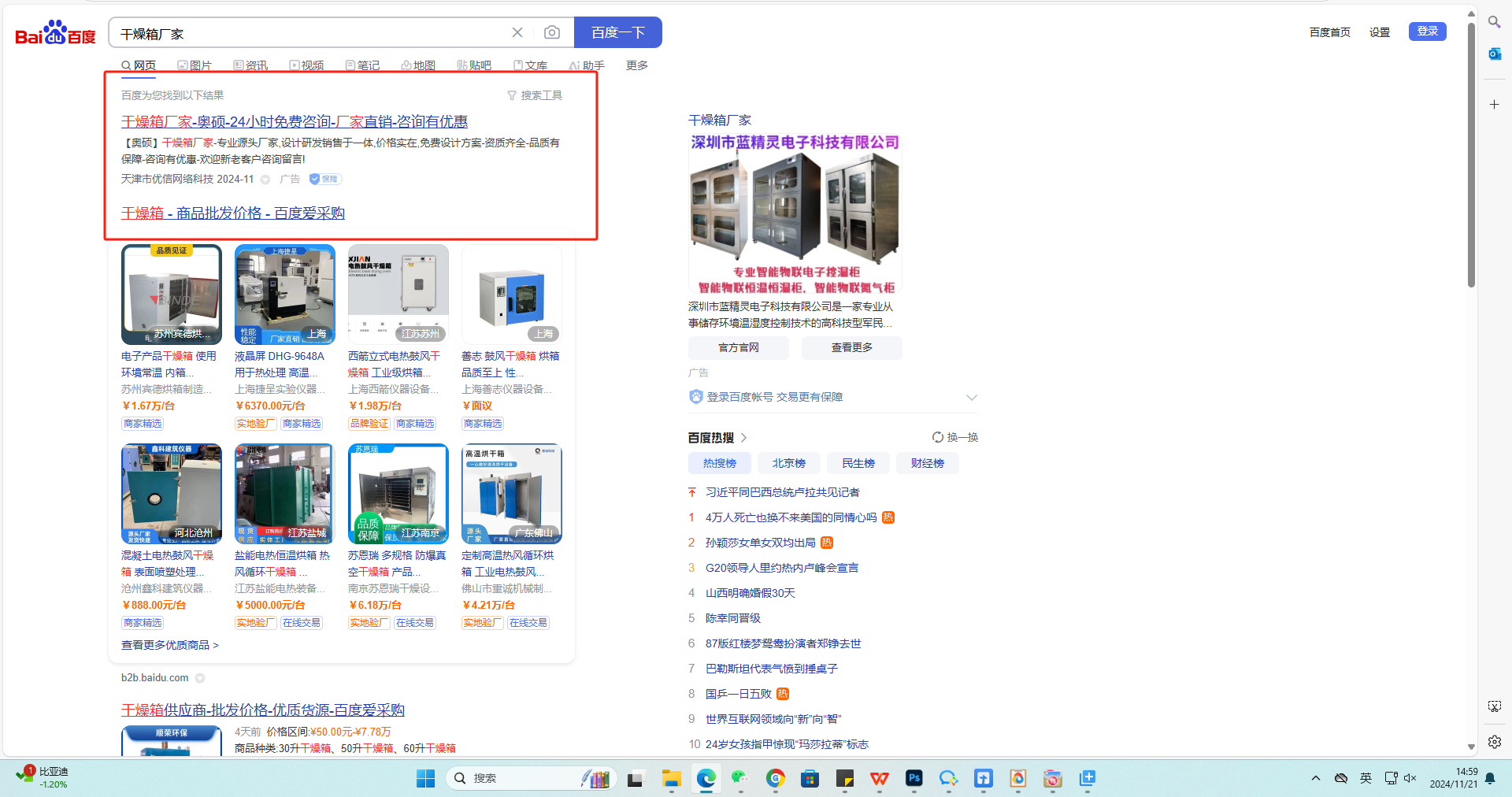Image resolution: width=1512 pixels, height=797 pixels.
Task: Open the 查看更多优质商品 link
Action: click(169, 645)
